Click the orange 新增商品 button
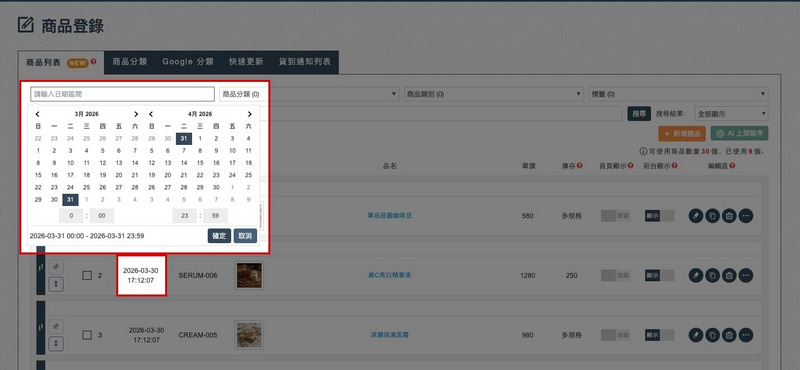800x370 pixels. click(682, 133)
